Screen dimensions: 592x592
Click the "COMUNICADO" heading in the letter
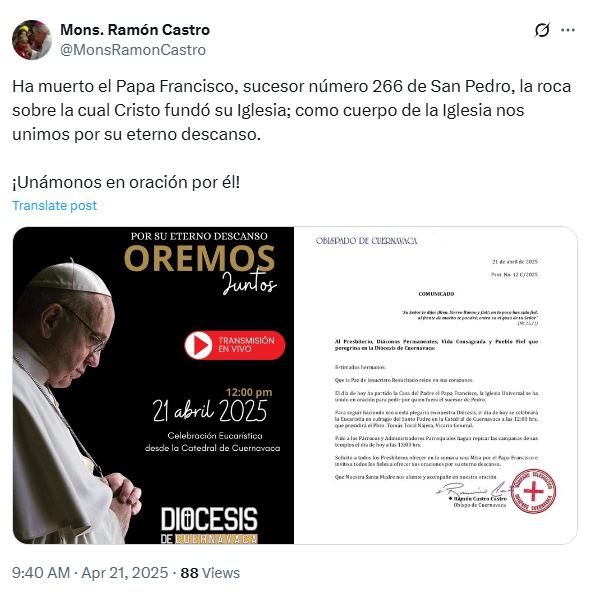tap(436, 294)
